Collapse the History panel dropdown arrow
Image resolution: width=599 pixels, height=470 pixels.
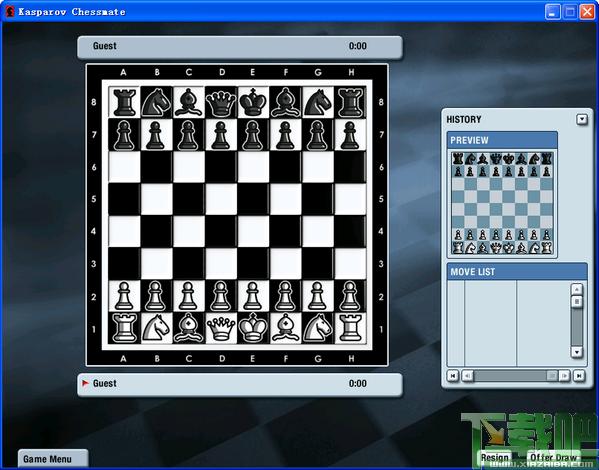pos(581,120)
